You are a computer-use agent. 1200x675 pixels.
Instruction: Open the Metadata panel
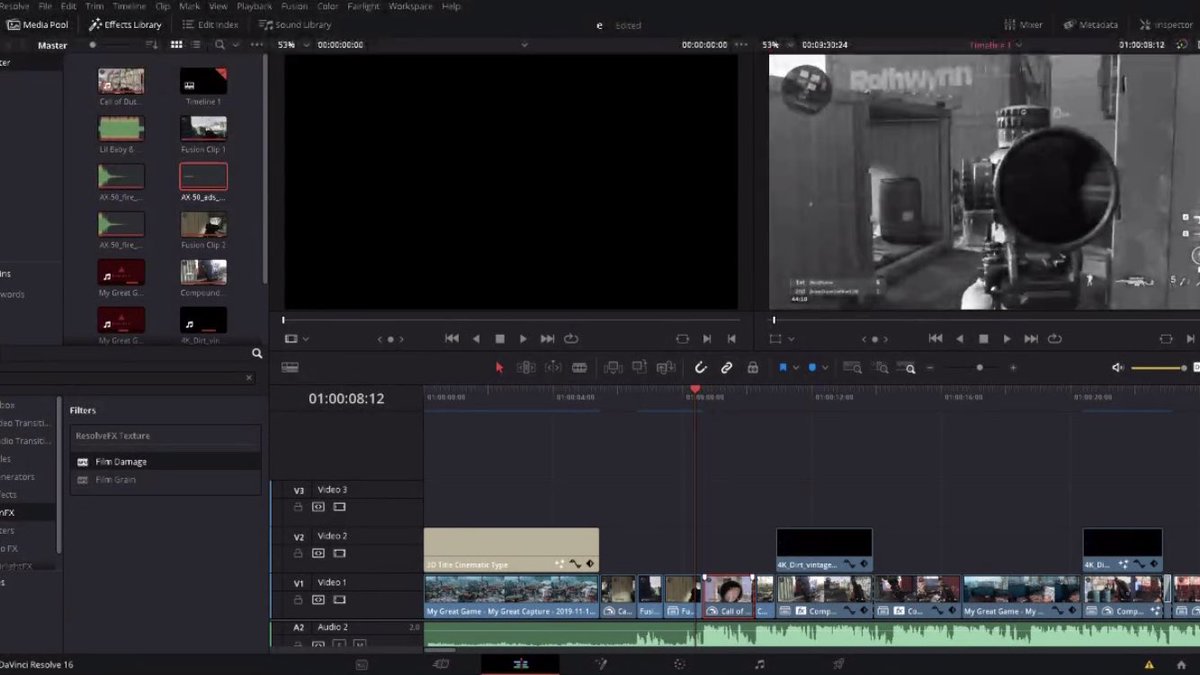pos(1091,25)
